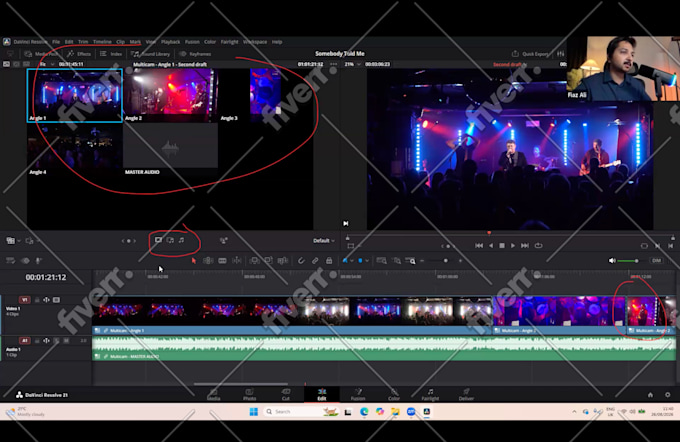Open the multicam Default layout dropdown
Viewport: 680px width, 442px height.
coord(324,240)
